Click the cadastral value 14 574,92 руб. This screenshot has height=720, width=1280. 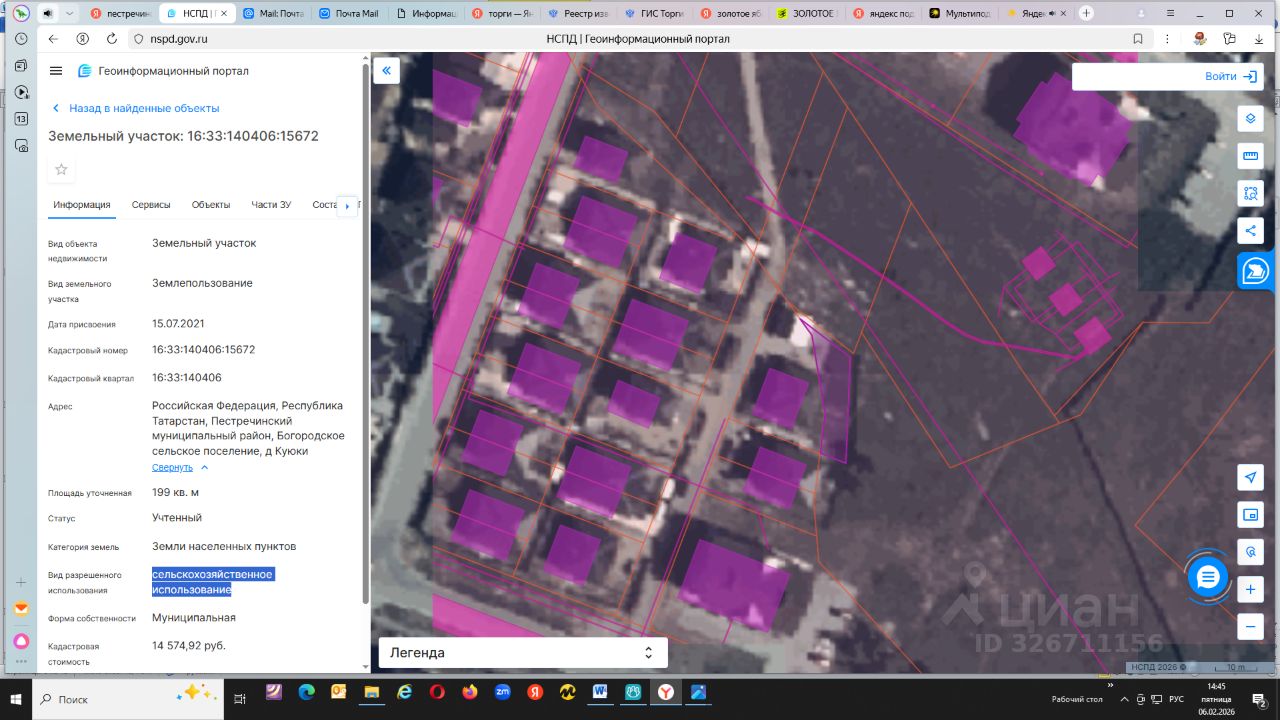(189, 645)
